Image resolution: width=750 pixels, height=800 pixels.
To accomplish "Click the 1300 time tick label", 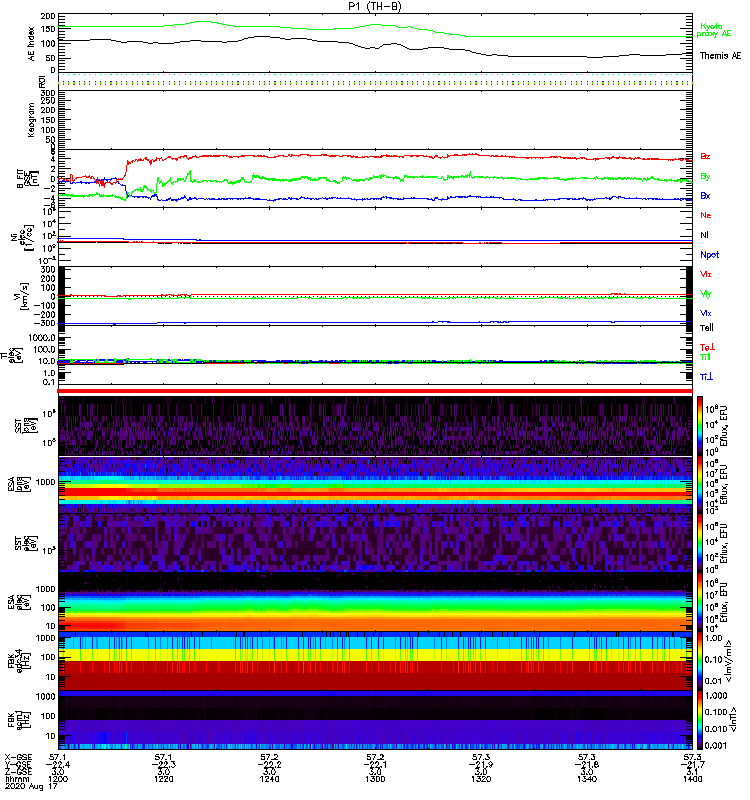I will click(x=375, y=780).
